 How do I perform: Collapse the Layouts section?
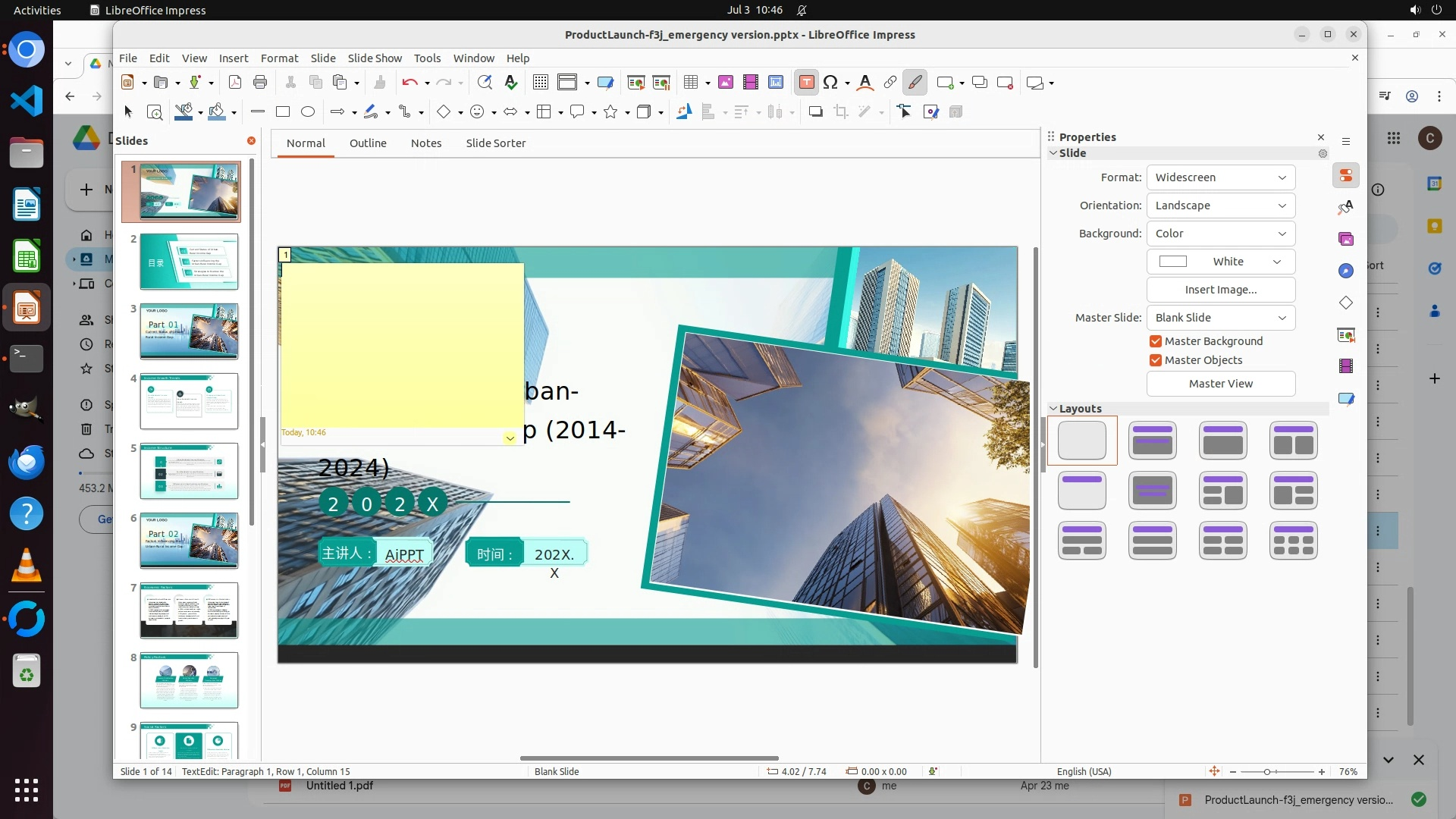(1053, 409)
